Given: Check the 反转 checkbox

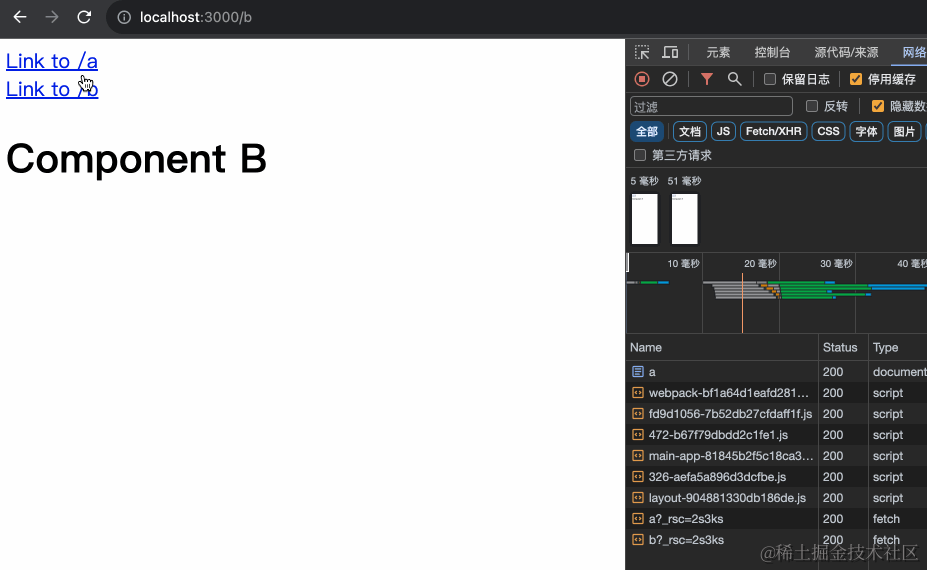Looking at the screenshot, I should (812, 106).
